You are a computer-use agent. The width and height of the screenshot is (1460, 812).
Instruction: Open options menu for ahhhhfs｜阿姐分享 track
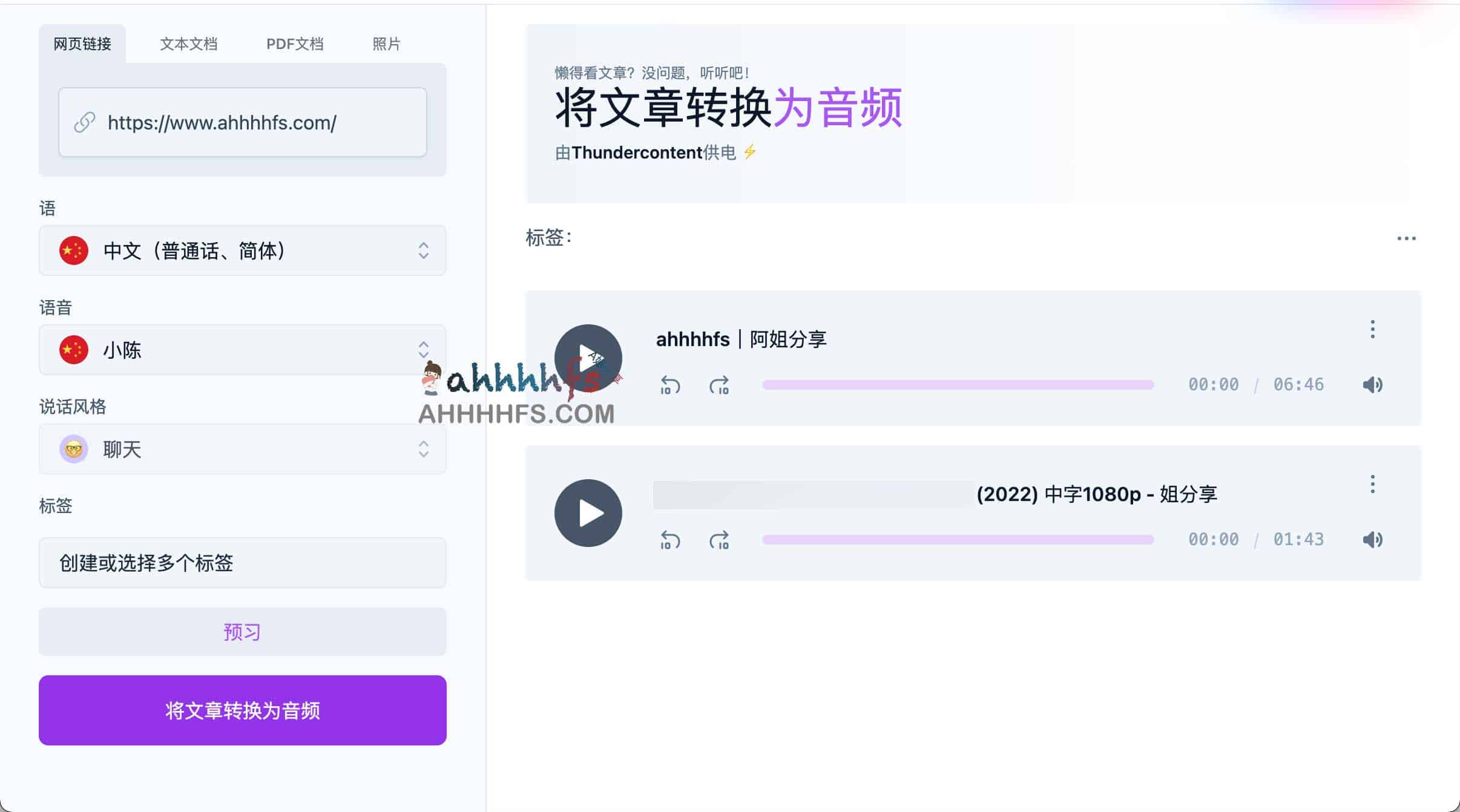coord(1372,329)
